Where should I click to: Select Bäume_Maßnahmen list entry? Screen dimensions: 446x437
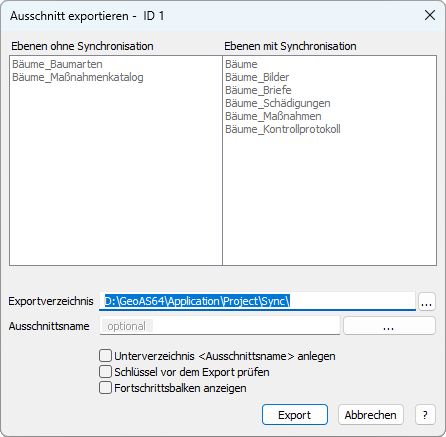273,116
